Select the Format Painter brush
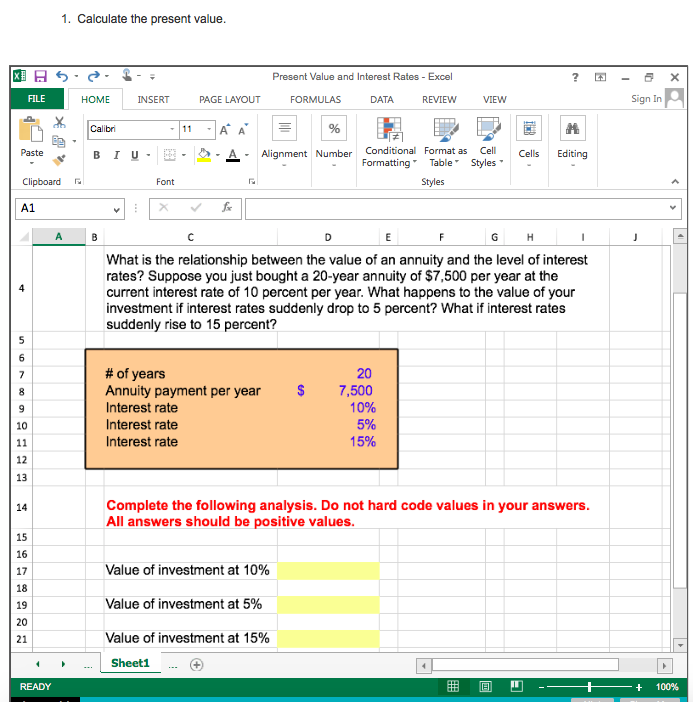 click(x=59, y=160)
